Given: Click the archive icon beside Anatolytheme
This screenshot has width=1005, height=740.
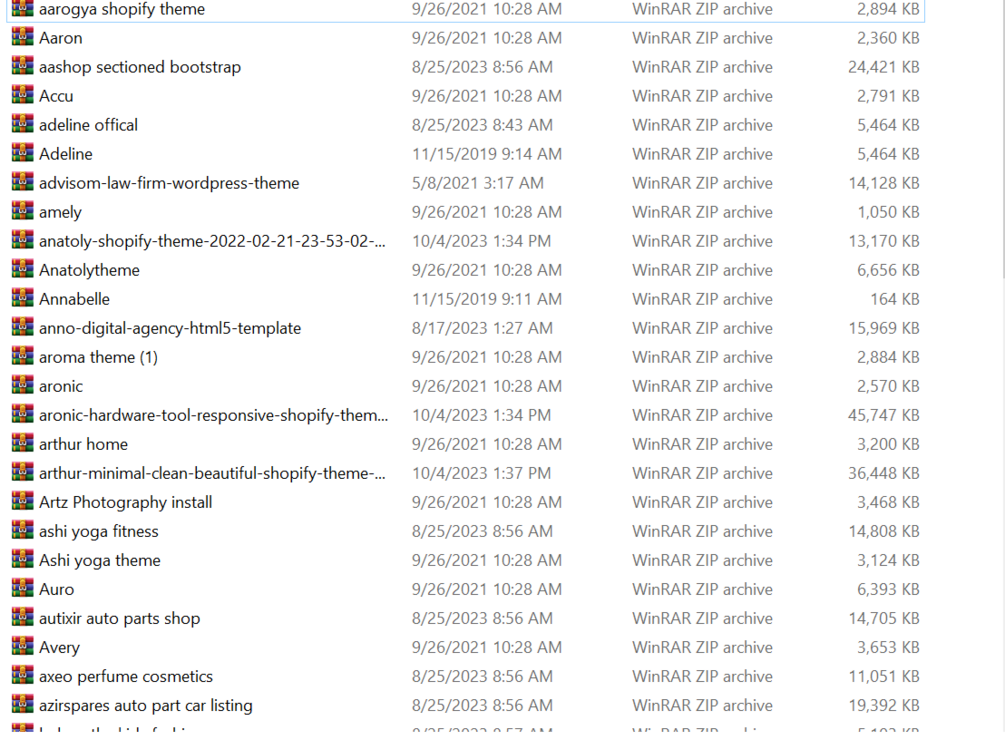Looking at the screenshot, I should tap(22, 269).
